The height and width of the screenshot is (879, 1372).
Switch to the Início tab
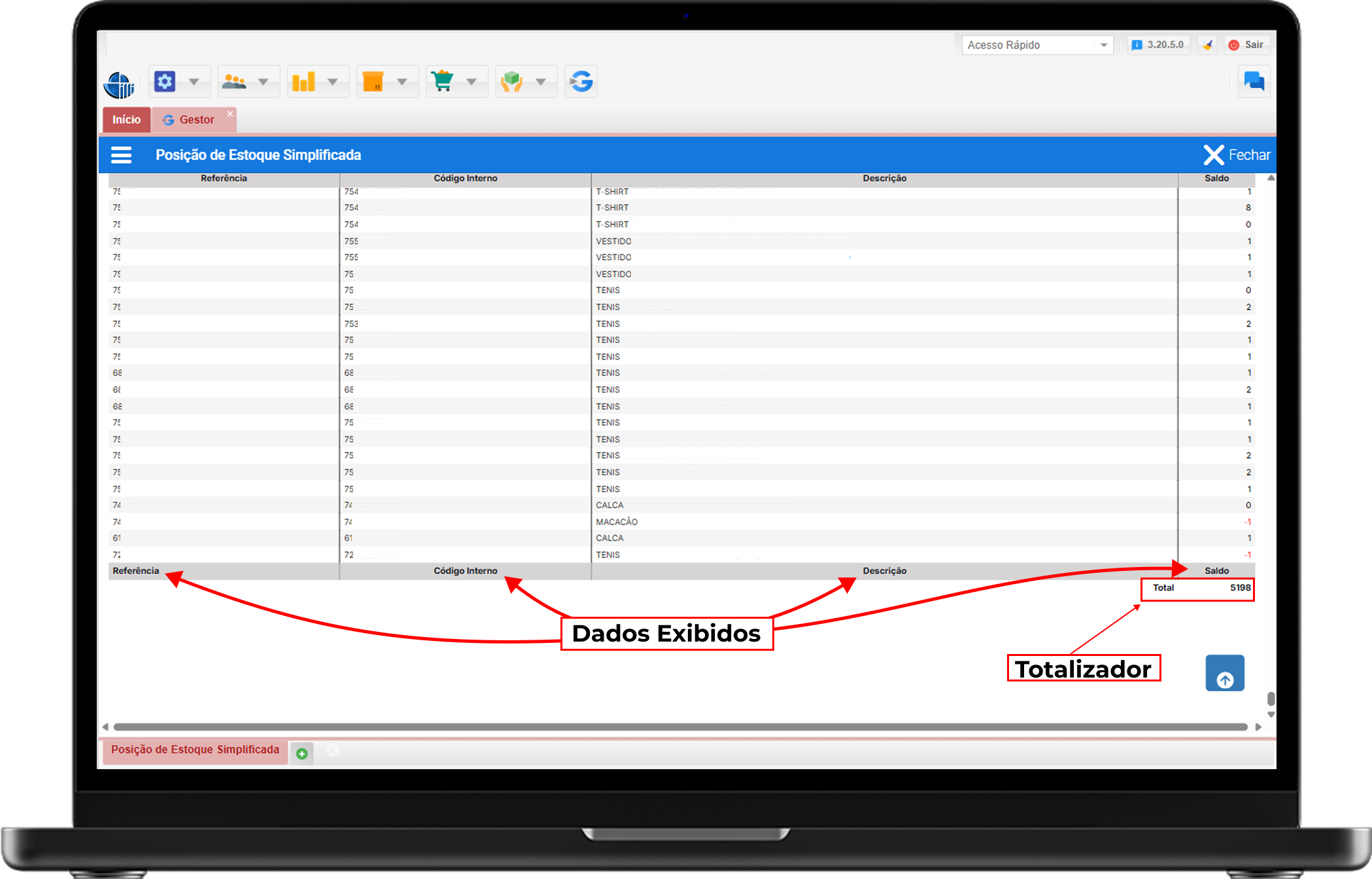click(126, 120)
